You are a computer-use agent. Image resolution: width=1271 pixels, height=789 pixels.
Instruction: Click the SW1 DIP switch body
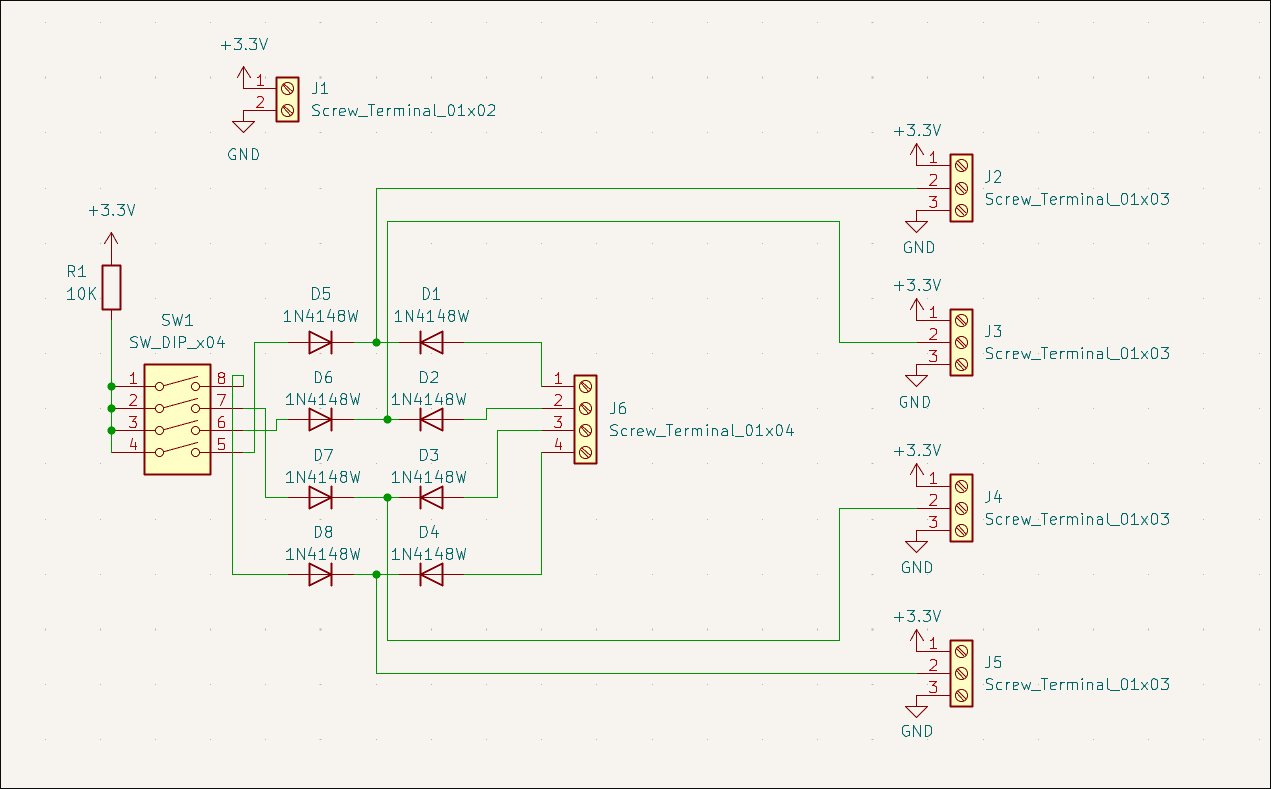[178, 419]
